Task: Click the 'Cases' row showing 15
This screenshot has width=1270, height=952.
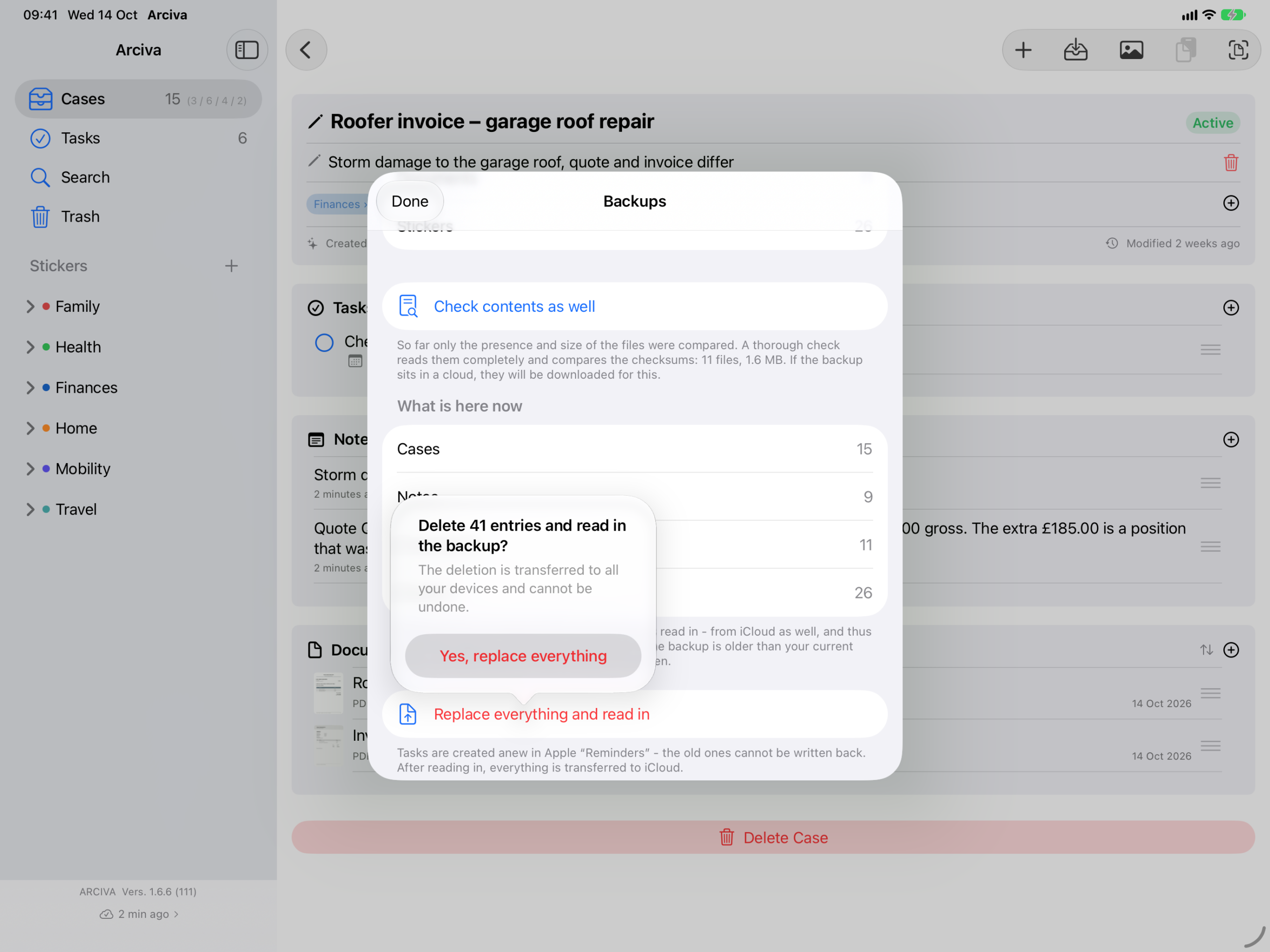Action: point(635,449)
